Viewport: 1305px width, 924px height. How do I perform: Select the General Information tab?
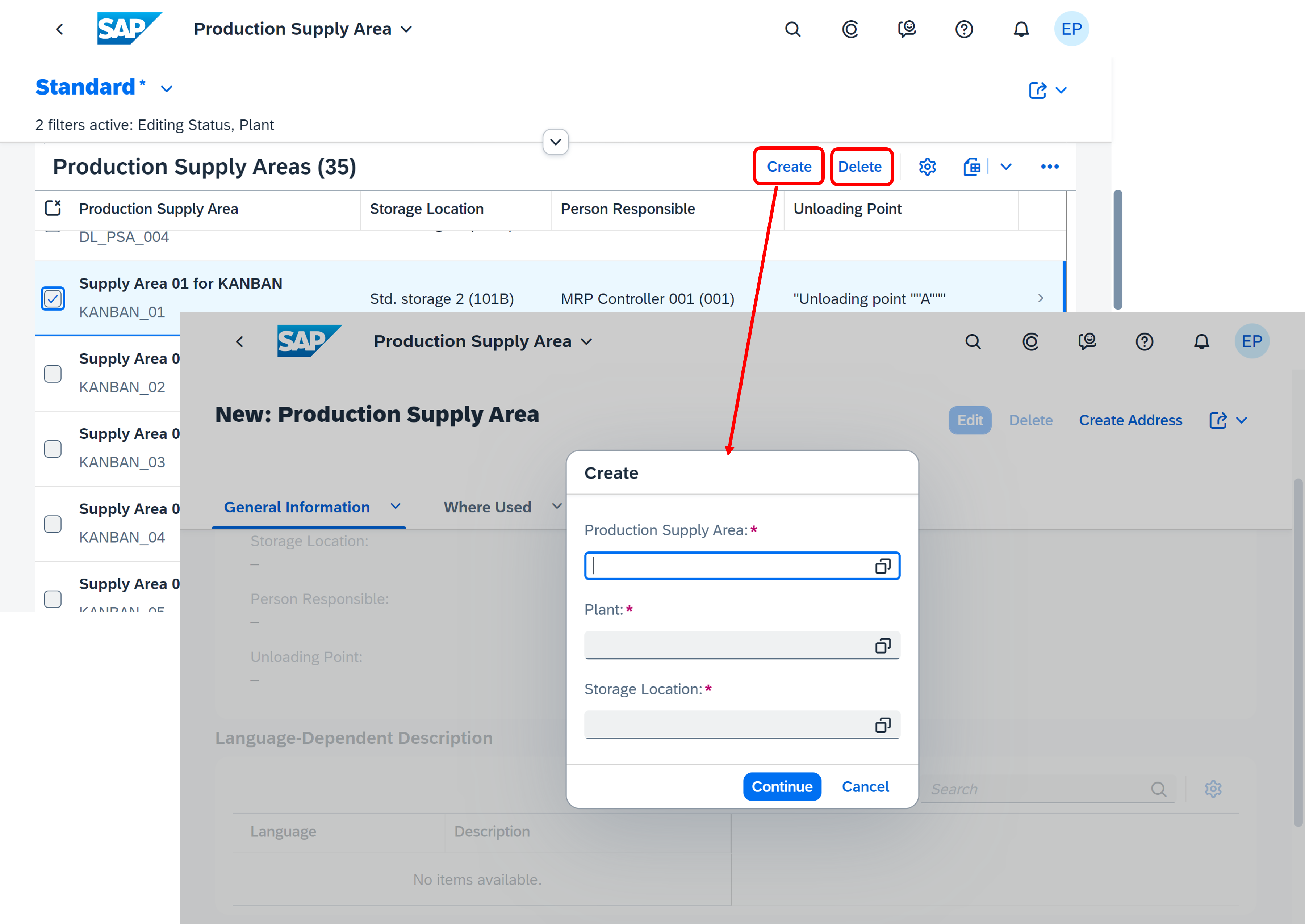pos(297,507)
